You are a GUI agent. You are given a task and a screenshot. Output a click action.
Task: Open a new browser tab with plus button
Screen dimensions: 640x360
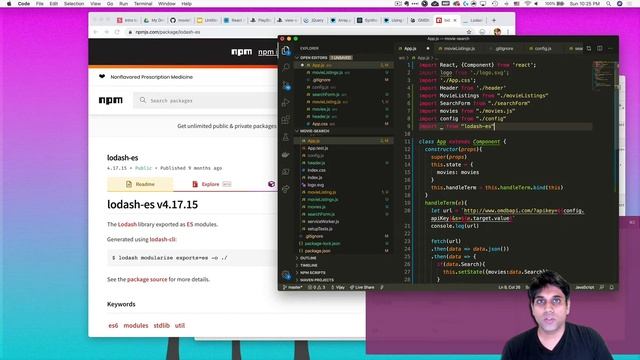(x=493, y=20)
